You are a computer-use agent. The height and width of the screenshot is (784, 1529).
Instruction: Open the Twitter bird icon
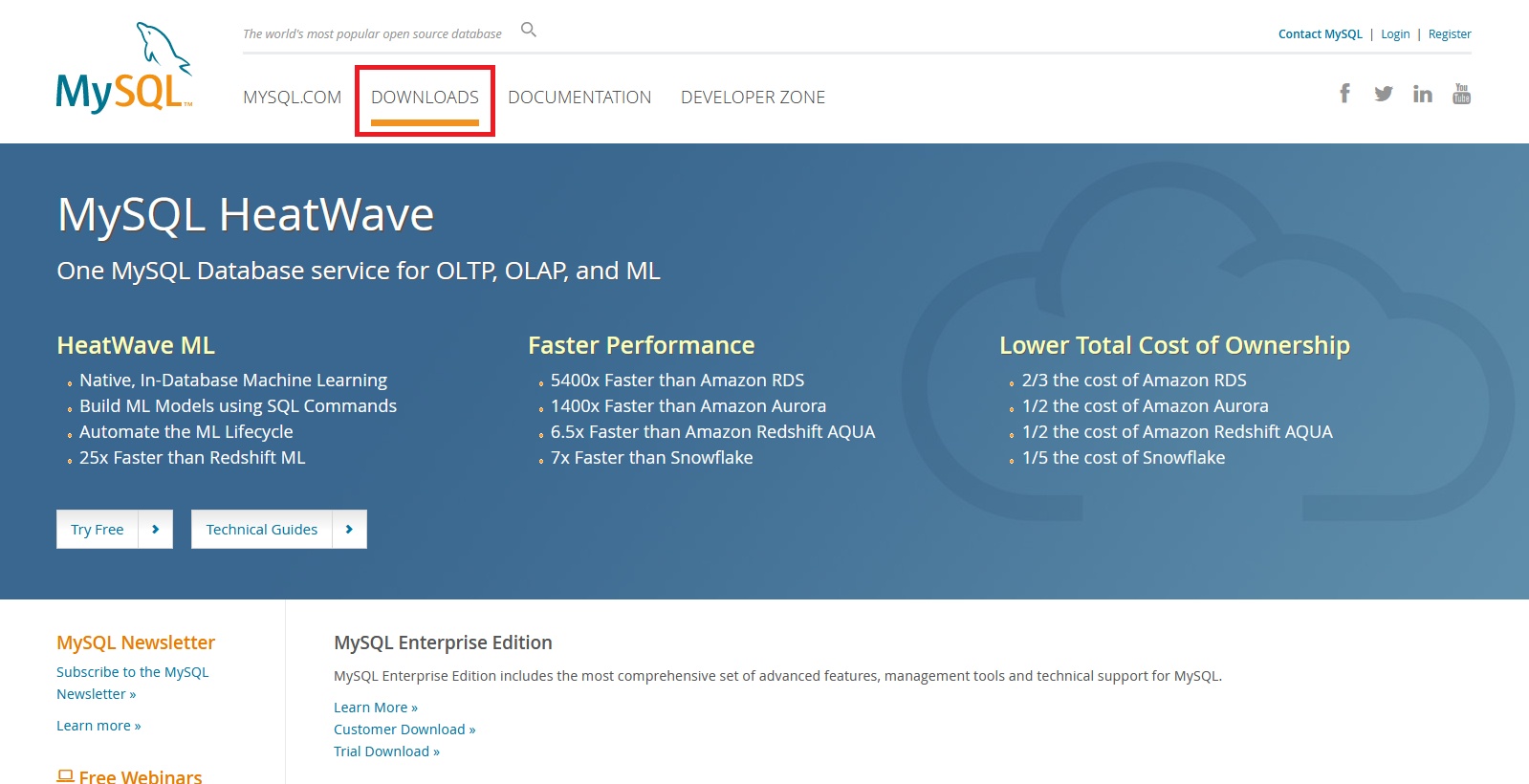[1384, 94]
